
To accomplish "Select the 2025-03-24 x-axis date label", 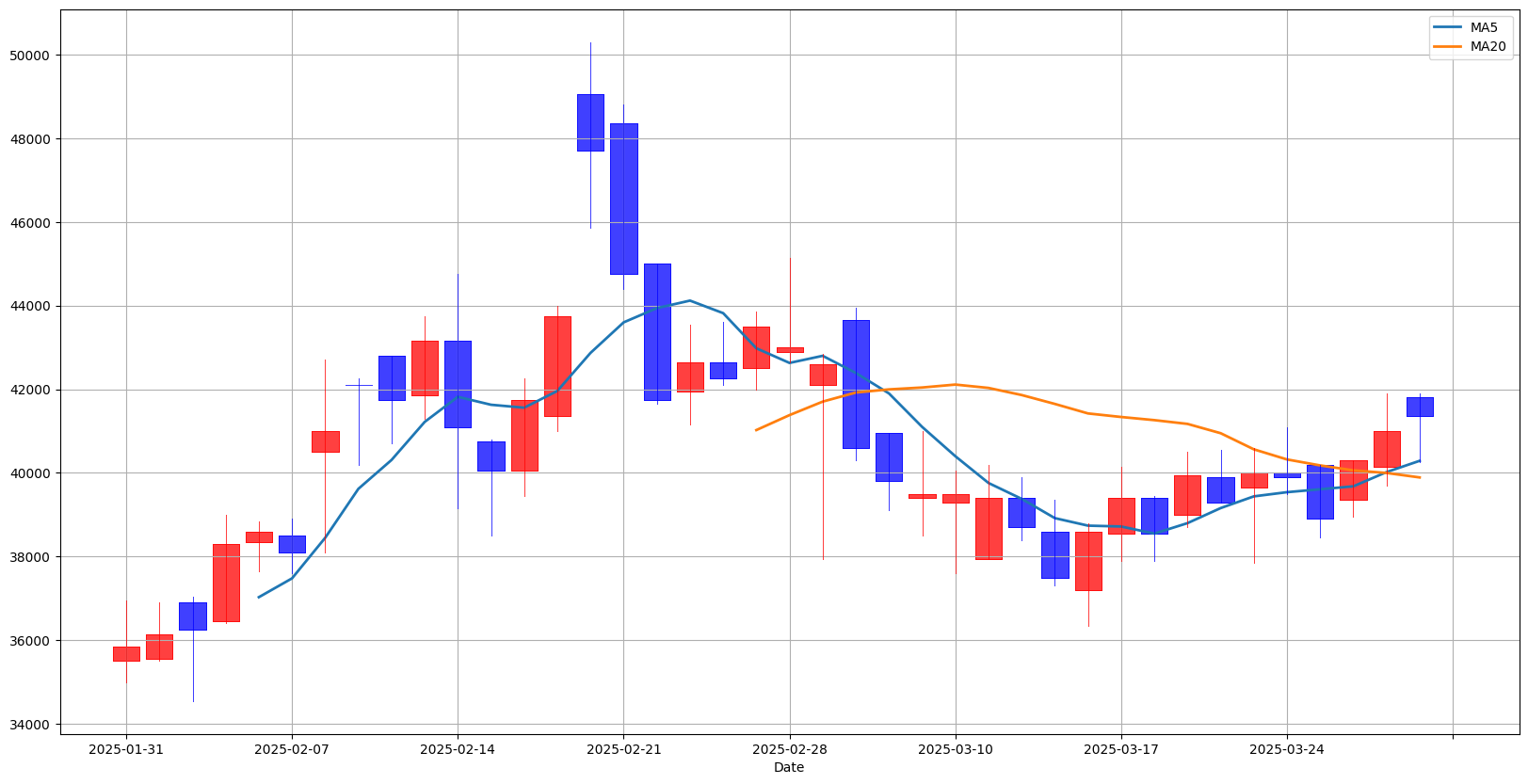I will coord(1287,750).
